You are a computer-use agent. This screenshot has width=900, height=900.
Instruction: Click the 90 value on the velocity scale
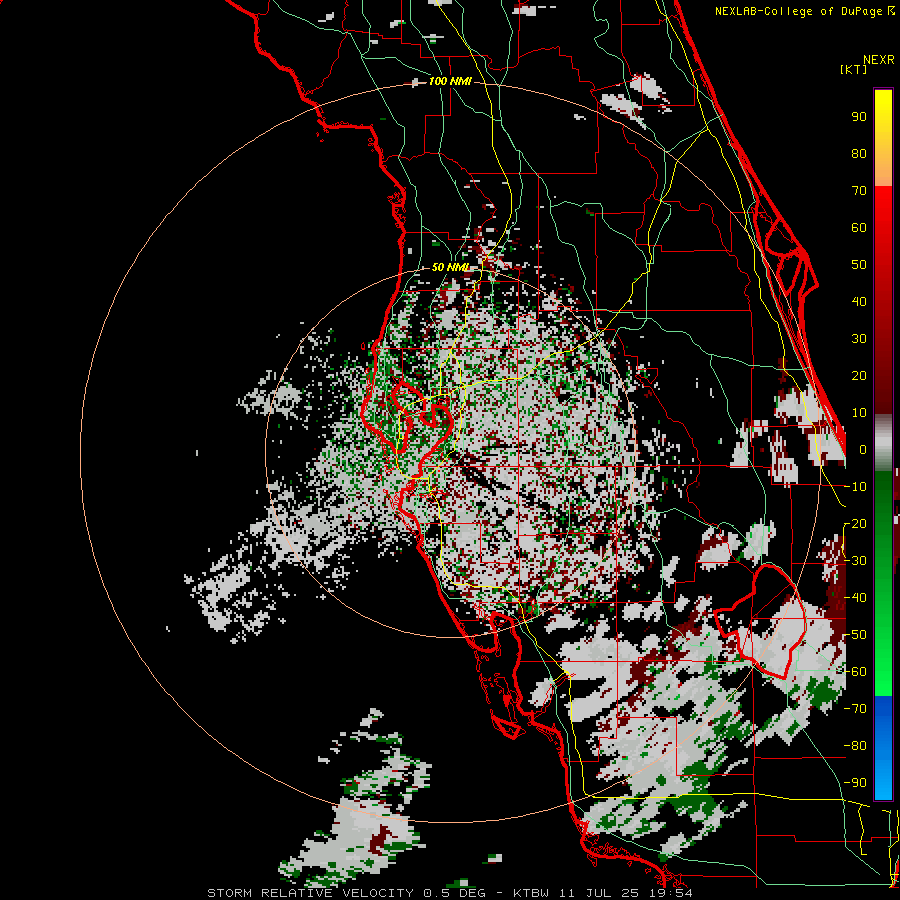859,117
